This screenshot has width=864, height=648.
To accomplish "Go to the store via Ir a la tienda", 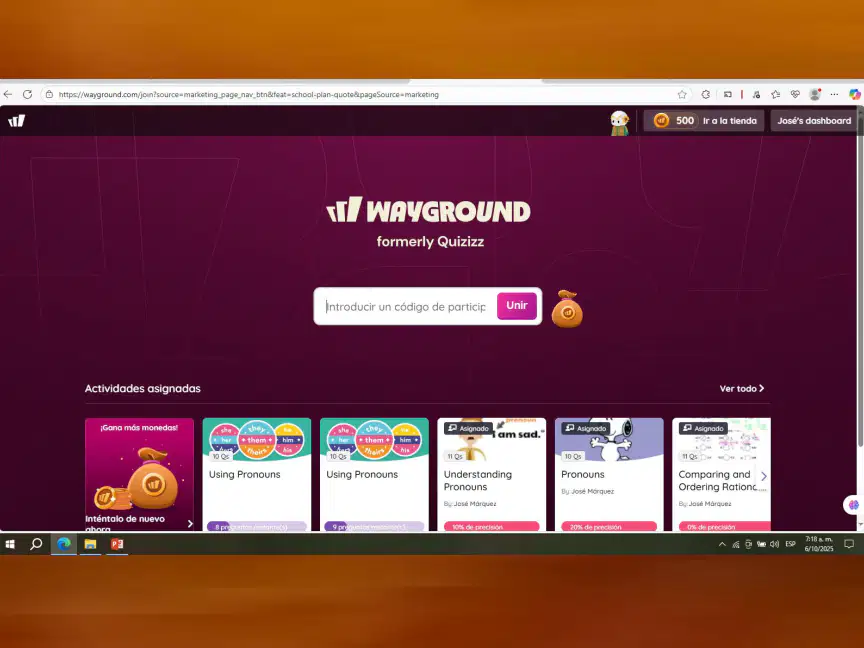I will [730, 121].
